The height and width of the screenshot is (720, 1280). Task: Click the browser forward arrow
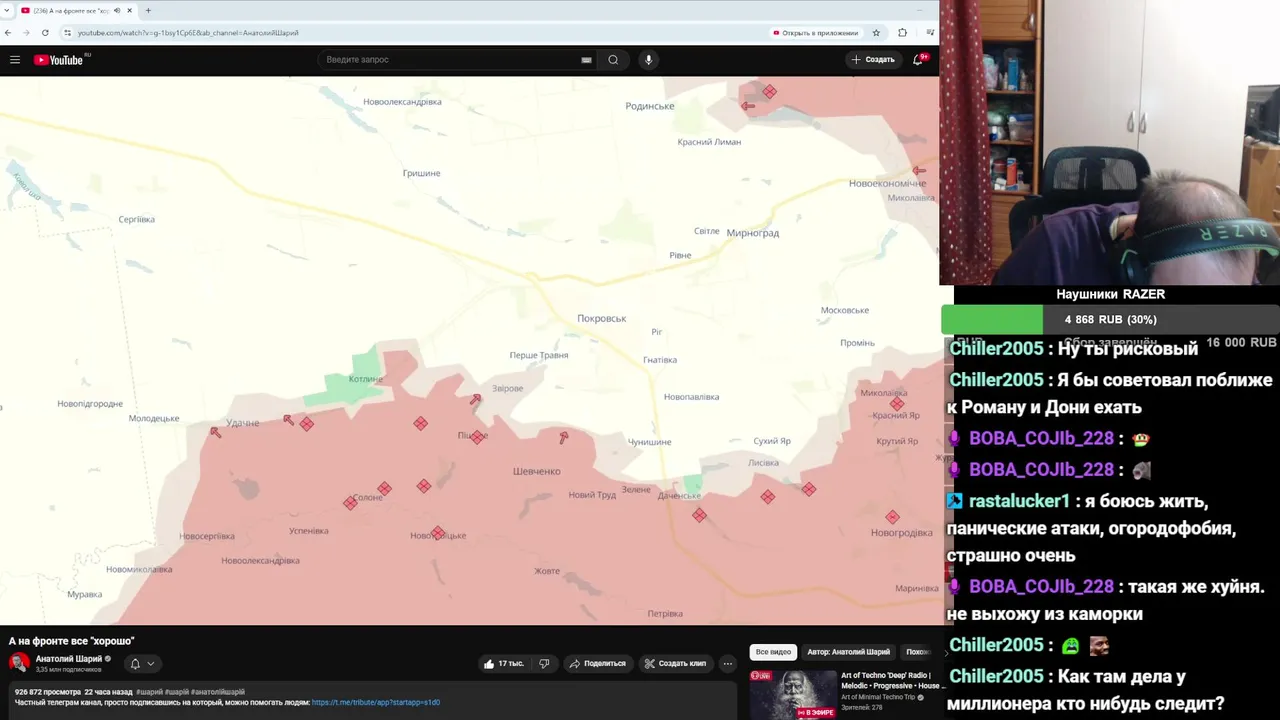26,33
